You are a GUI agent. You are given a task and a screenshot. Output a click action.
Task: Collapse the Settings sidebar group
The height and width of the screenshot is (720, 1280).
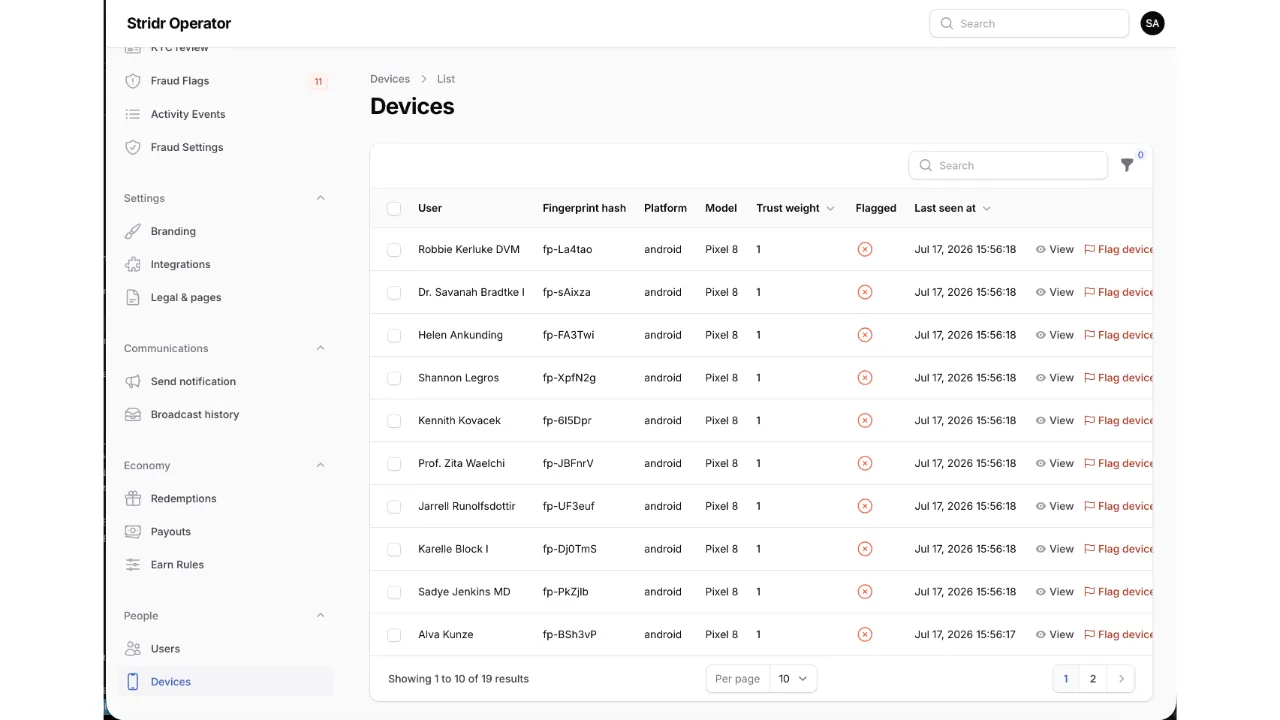tap(320, 198)
